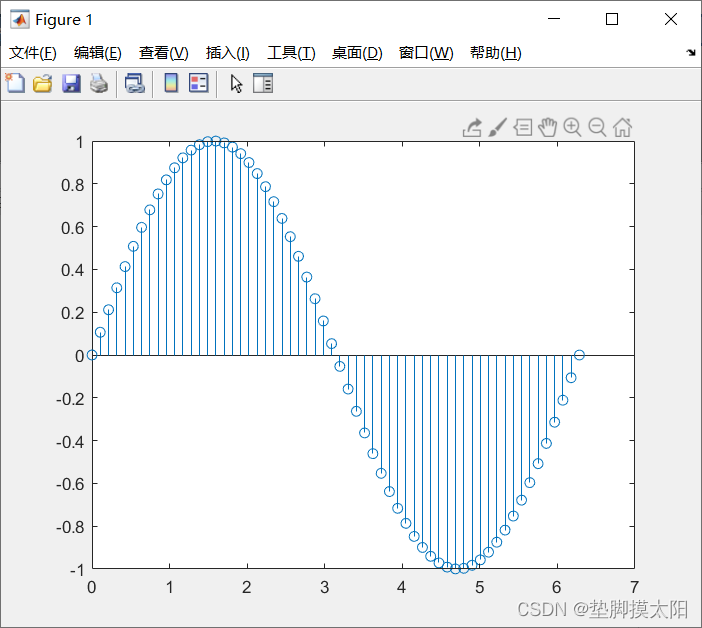This screenshot has height=628, width=702.
Task: Click the axes export icon above the plot
Action: [x=473, y=127]
